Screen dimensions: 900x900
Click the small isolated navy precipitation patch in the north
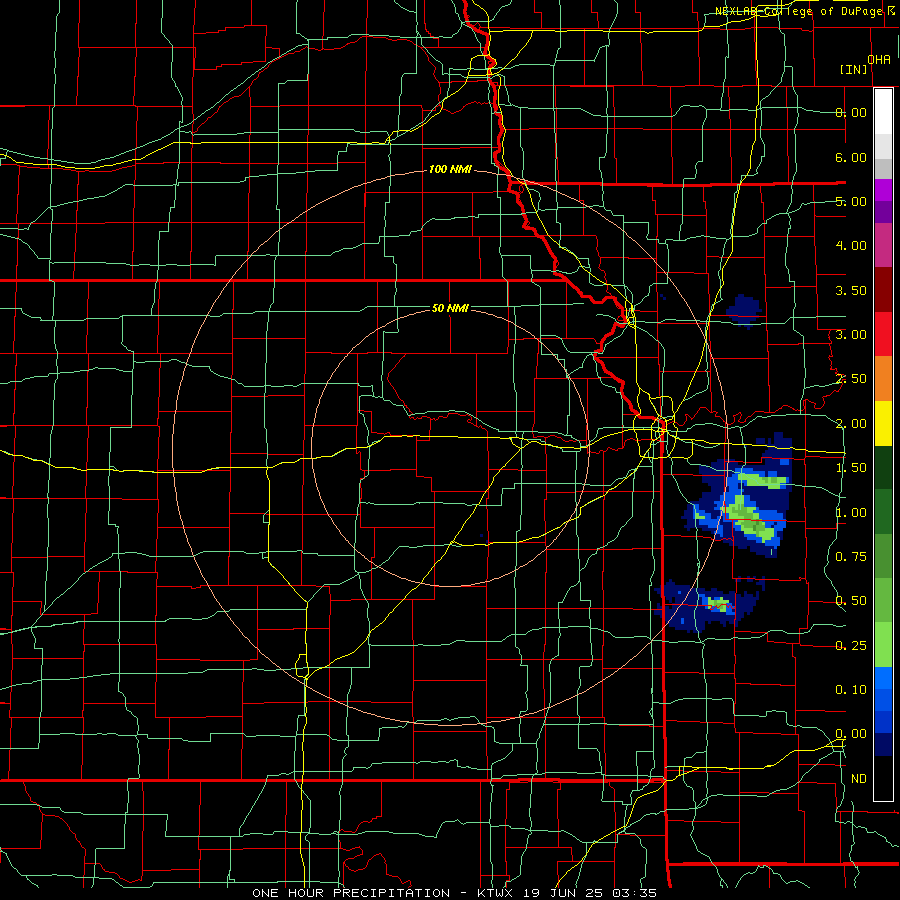[x=744, y=311]
